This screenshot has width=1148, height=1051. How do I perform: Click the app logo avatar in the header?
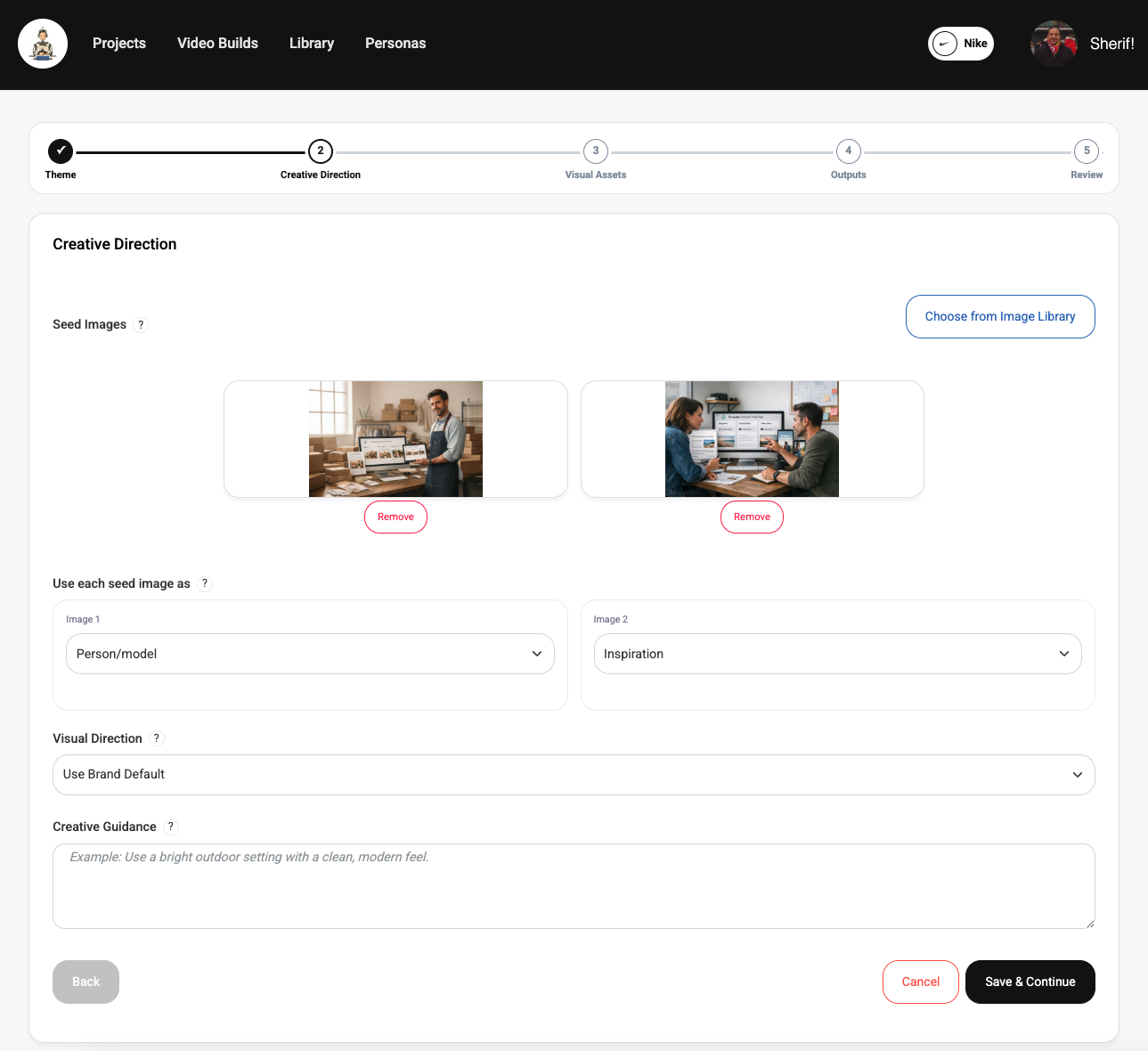[43, 44]
